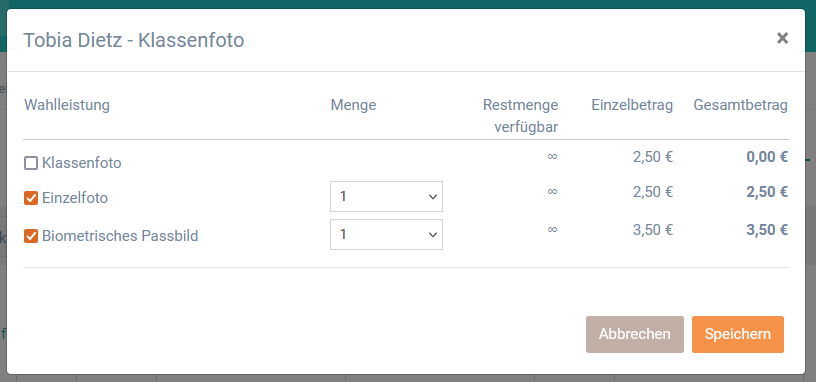The height and width of the screenshot is (382, 816).
Task: Save the selection with Speichern
Action: click(737, 334)
